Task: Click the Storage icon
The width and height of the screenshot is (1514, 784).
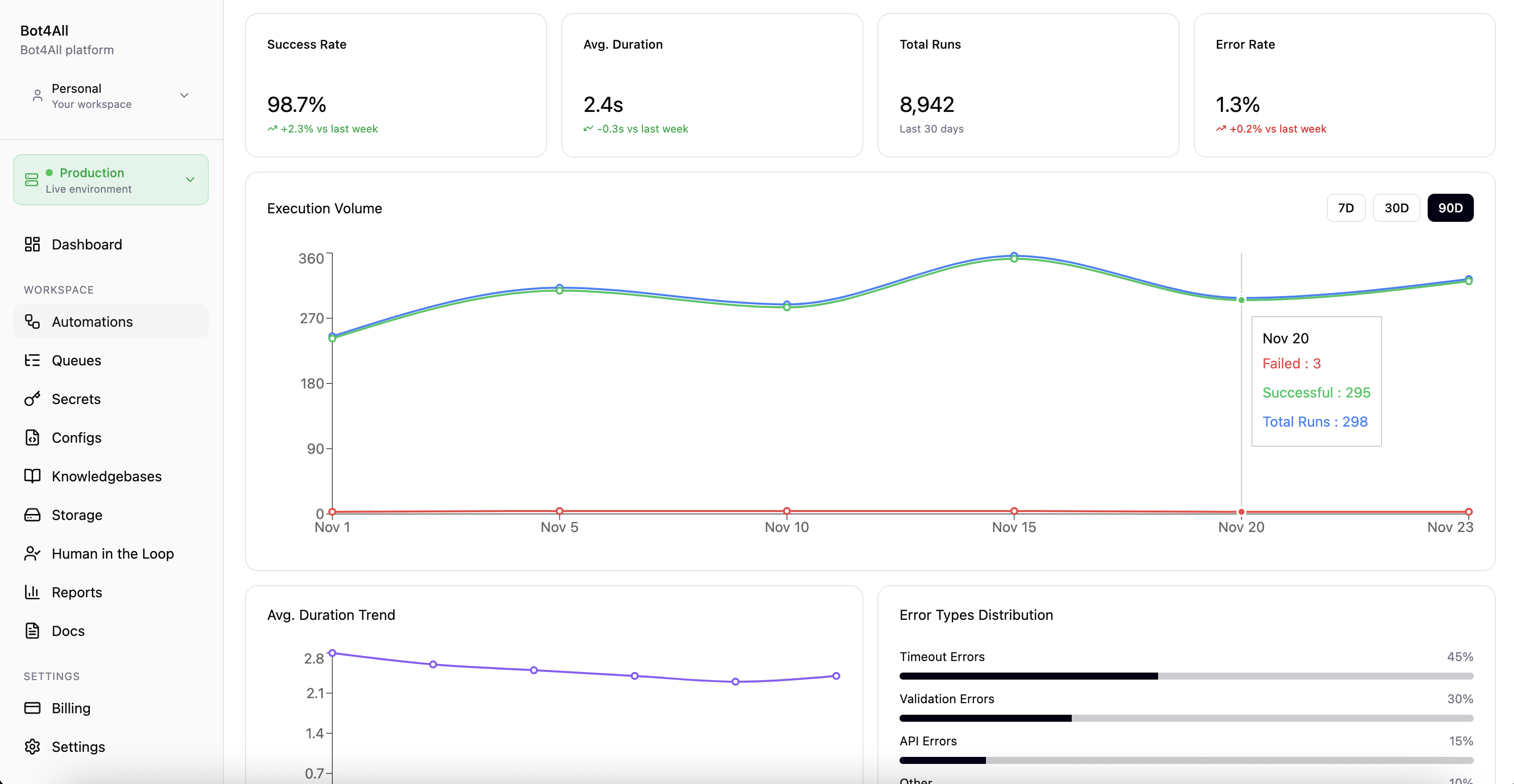Action: pyautogui.click(x=32, y=515)
